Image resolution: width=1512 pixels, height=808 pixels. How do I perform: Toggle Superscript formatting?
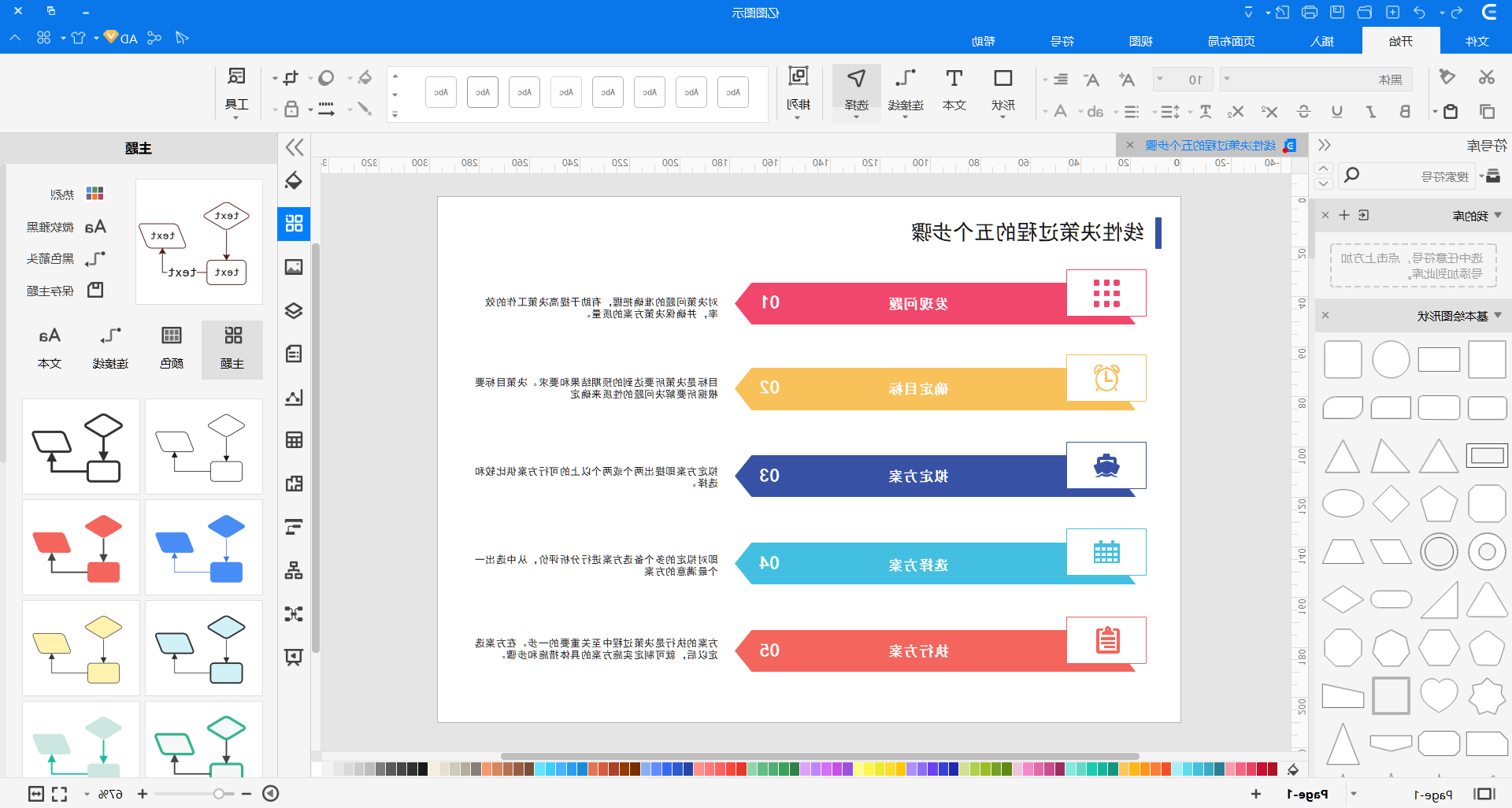[1269, 112]
